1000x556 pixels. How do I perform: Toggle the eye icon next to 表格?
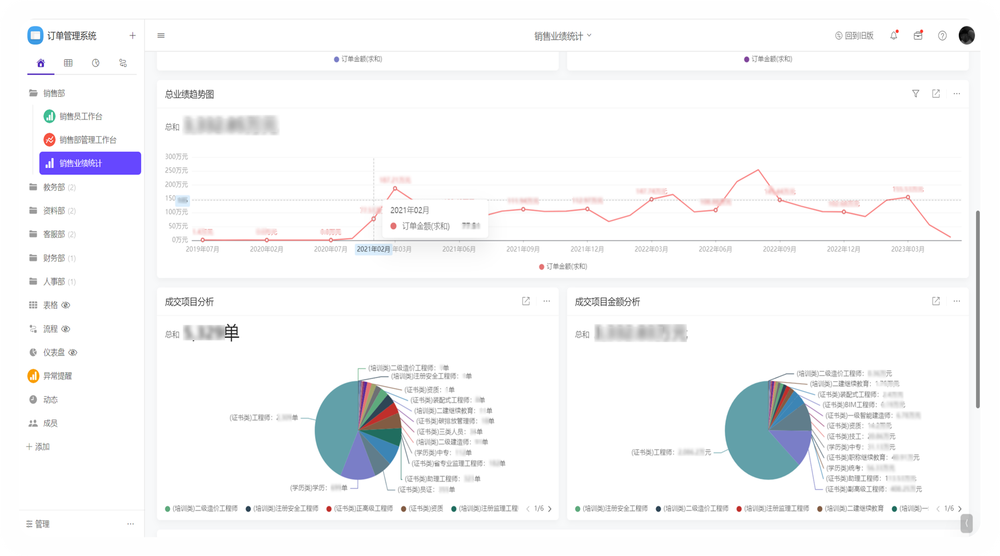[x=66, y=305]
